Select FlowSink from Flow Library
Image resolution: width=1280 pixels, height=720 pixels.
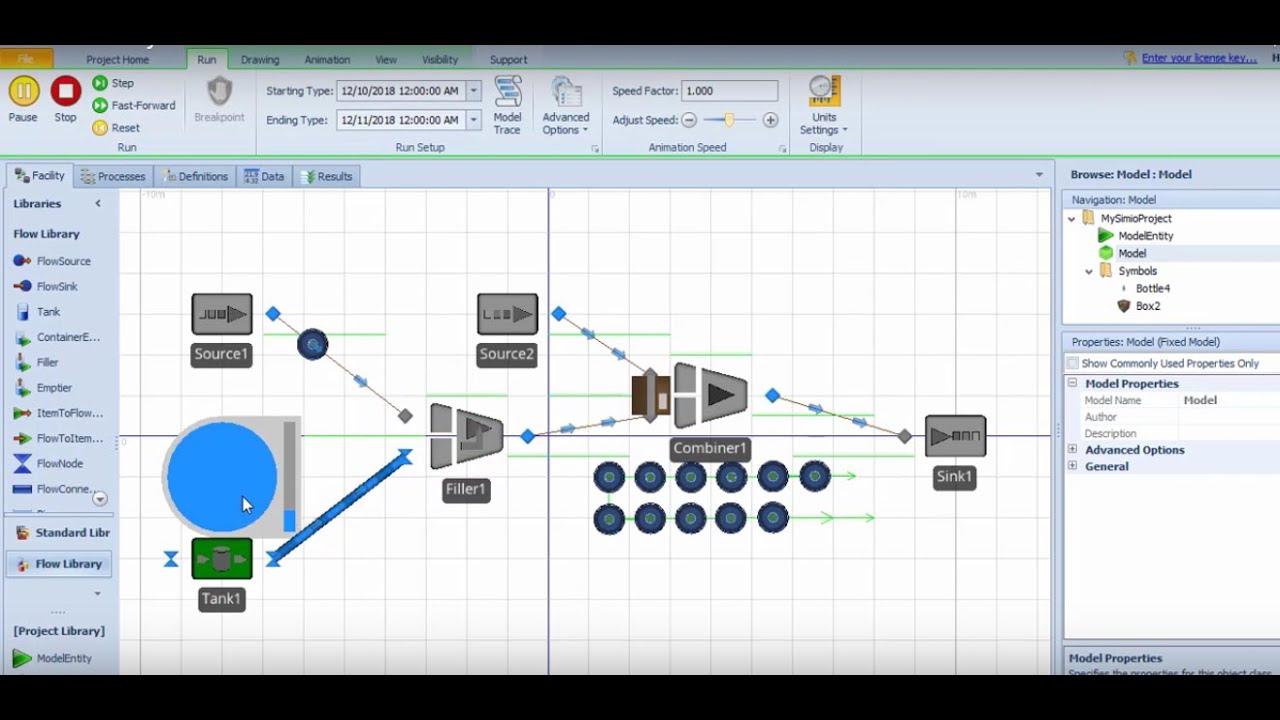click(x=46, y=286)
